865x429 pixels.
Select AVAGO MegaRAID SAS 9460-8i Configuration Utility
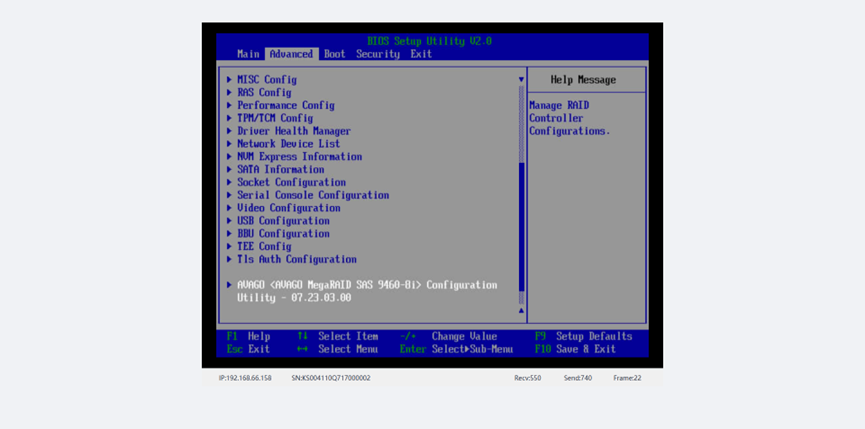[x=366, y=285]
